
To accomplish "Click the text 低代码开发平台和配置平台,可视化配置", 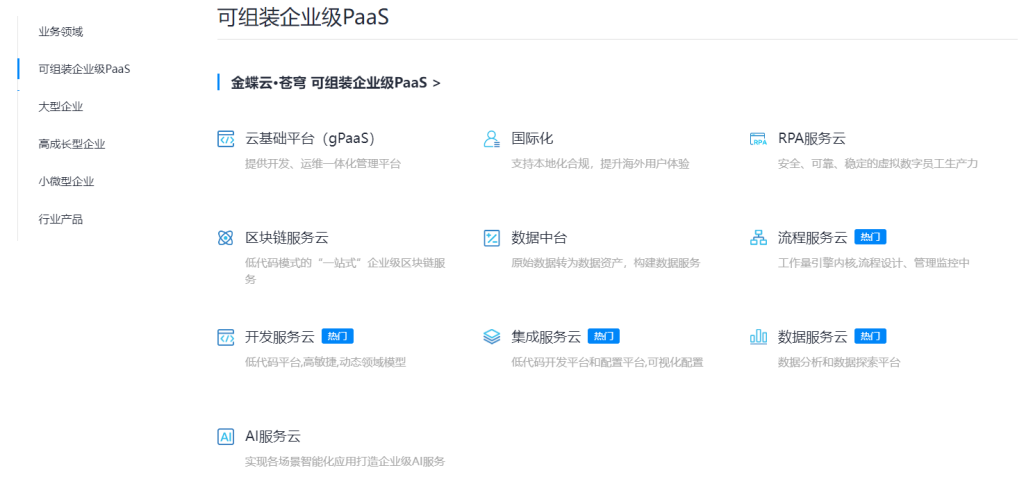I will pos(607,363).
